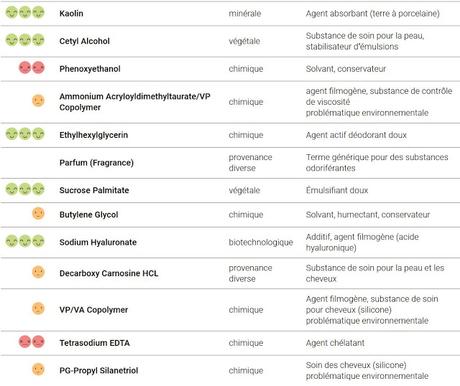The height and width of the screenshot is (386, 460).
Task: Select the green smileys beside Sodium Hyaluronate
Action: (x=25, y=241)
